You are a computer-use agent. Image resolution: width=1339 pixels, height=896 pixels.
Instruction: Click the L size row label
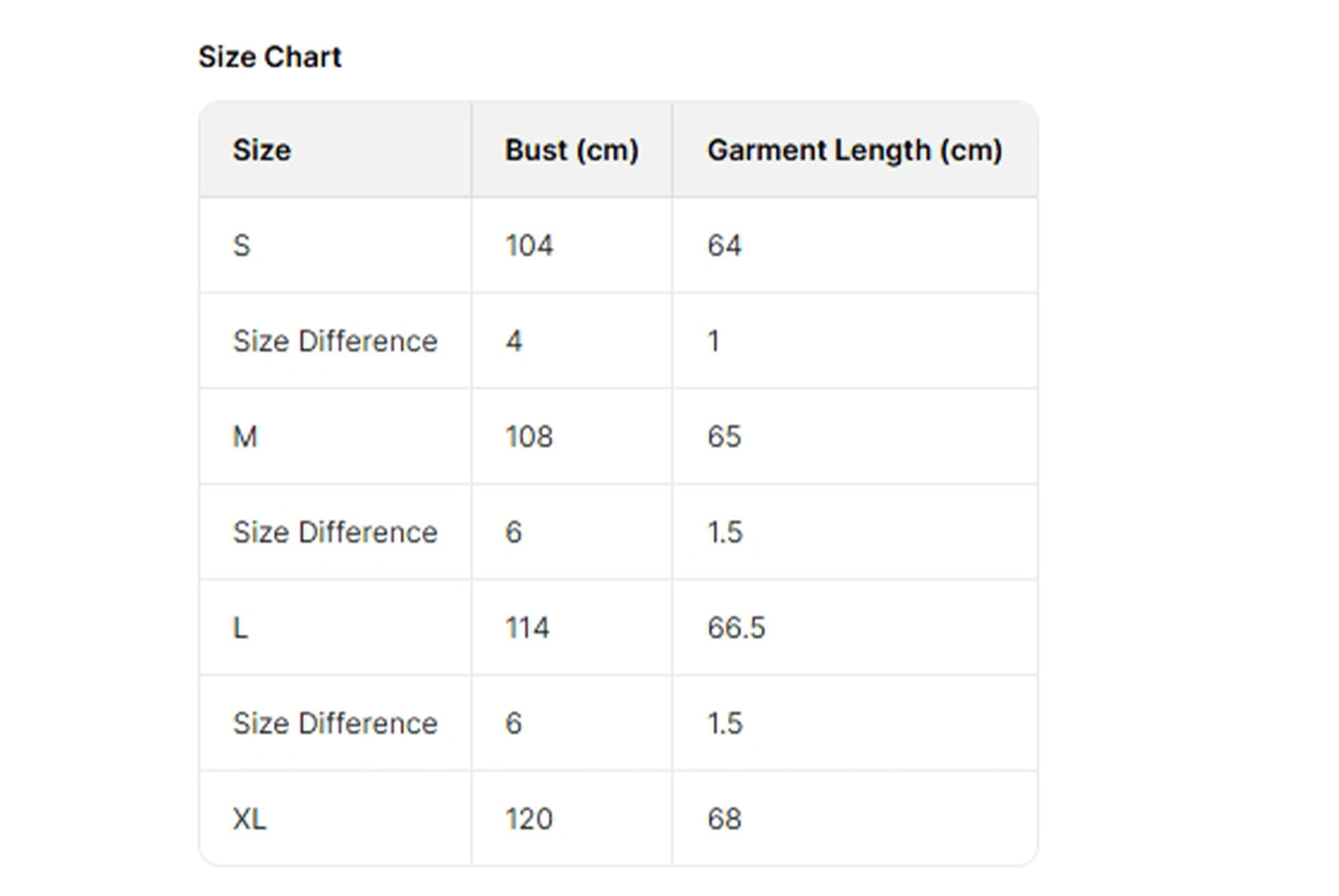coord(240,628)
